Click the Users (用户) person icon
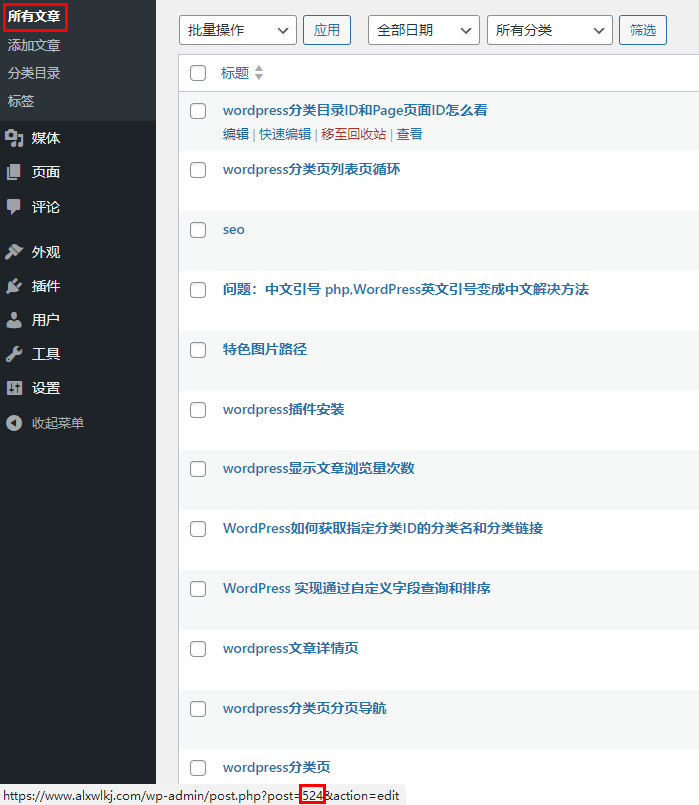 (x=14, y=320)
